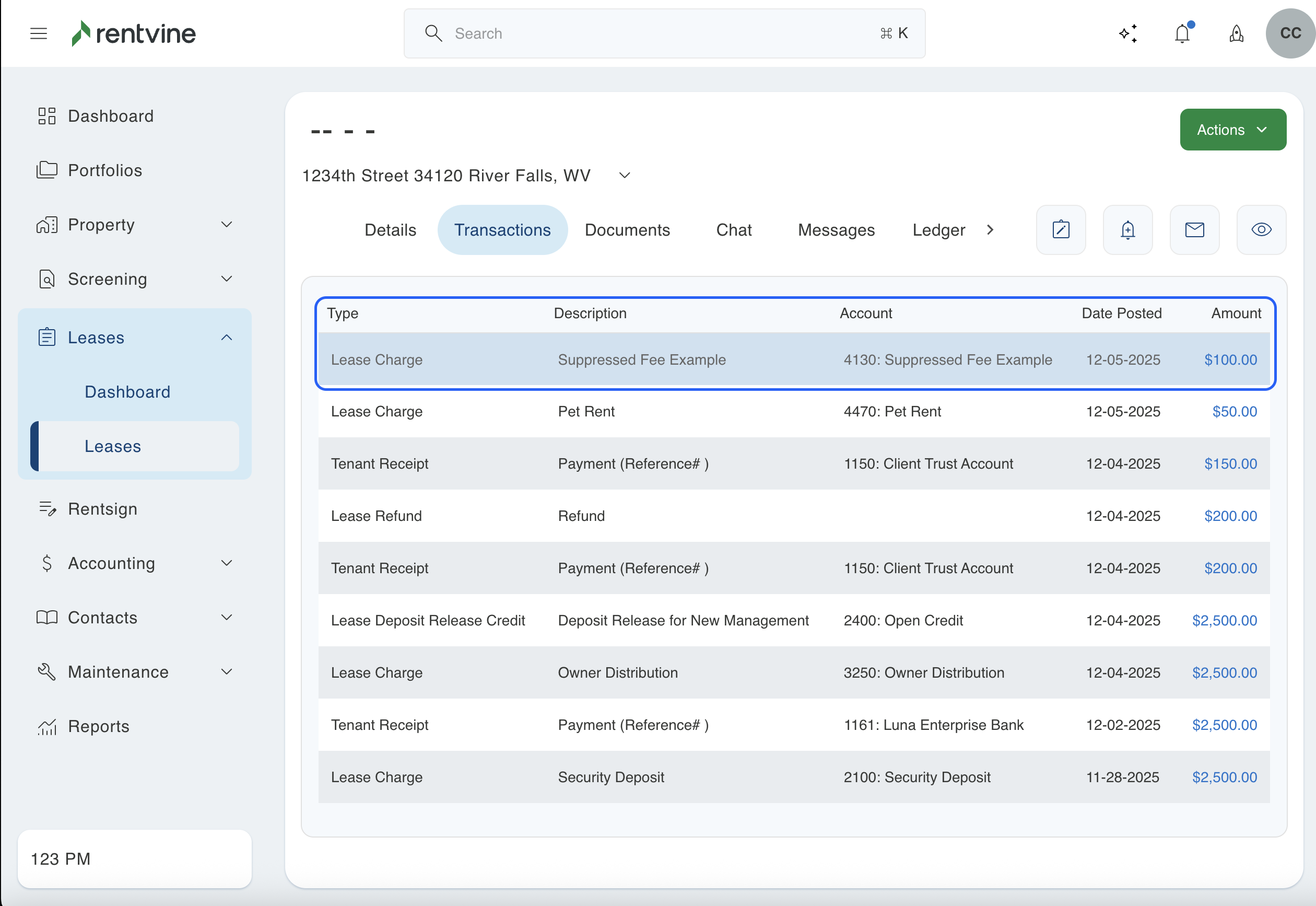Switch to the Ledger tab
The image size is (1316, 906).
(938, 230)
